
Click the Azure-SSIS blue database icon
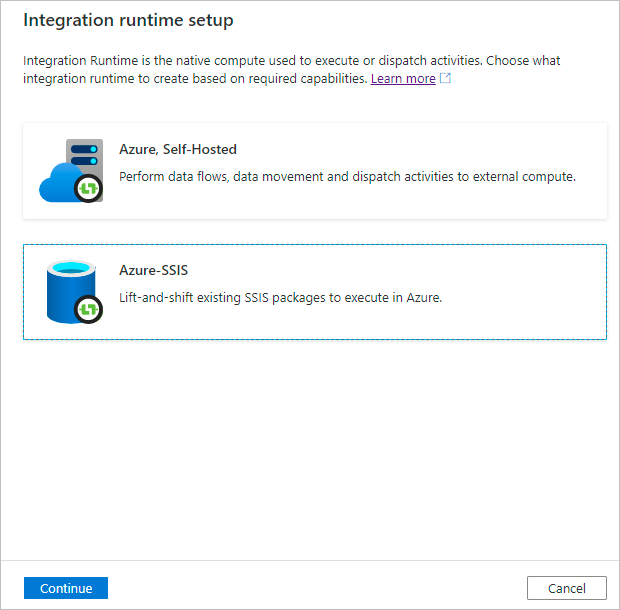coord(68,290)
